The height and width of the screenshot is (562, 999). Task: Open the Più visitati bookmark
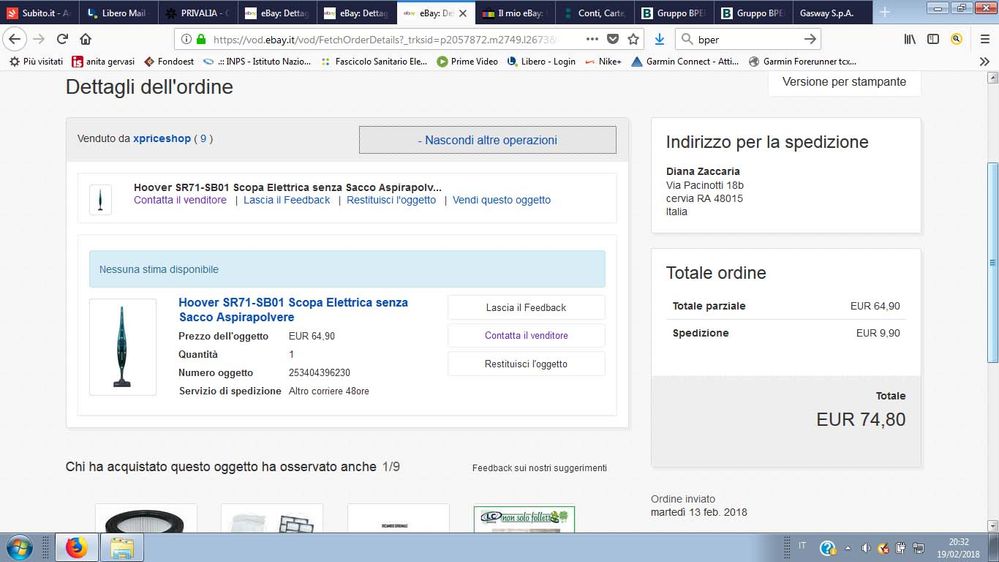[36, 61]
